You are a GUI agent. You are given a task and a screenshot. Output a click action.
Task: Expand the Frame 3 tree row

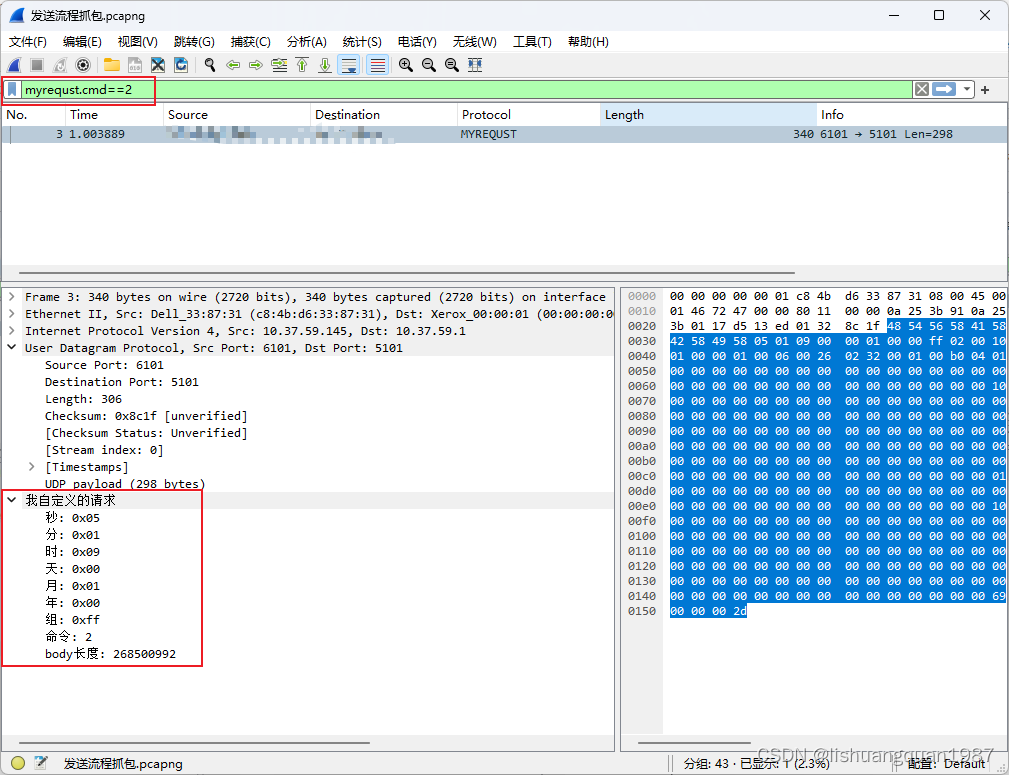pos(12,297)
